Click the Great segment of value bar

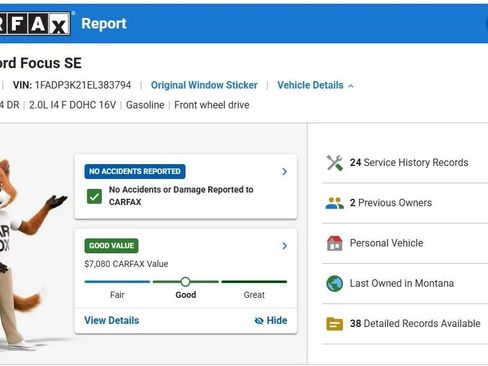254,282
